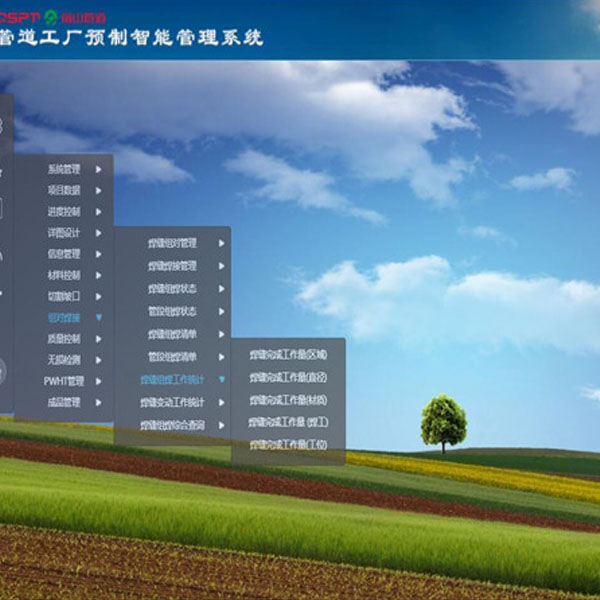The height and width of the screenshot is (600, 600).
Task: Open the 质量控制 menu item
Action: pos(63,338)
